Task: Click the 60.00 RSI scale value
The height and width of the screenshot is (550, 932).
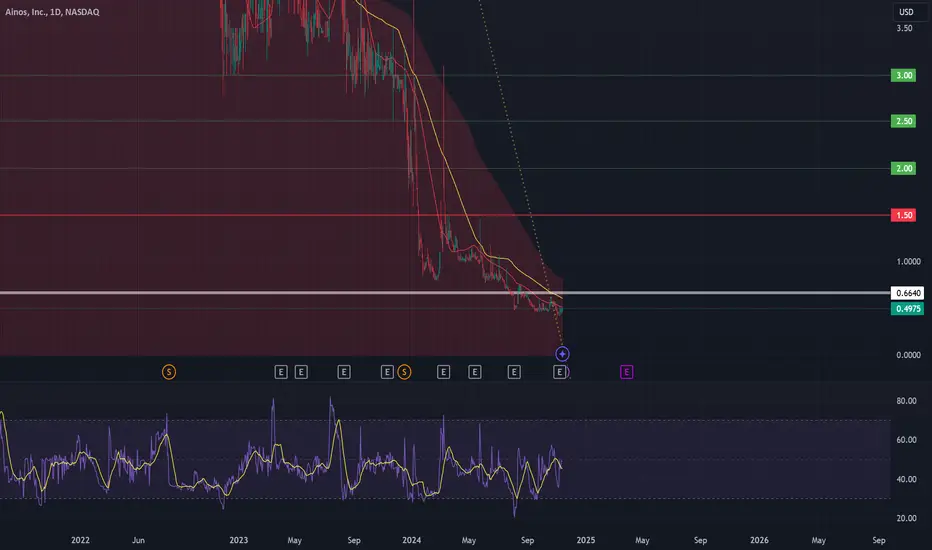Action: (906, 440)
